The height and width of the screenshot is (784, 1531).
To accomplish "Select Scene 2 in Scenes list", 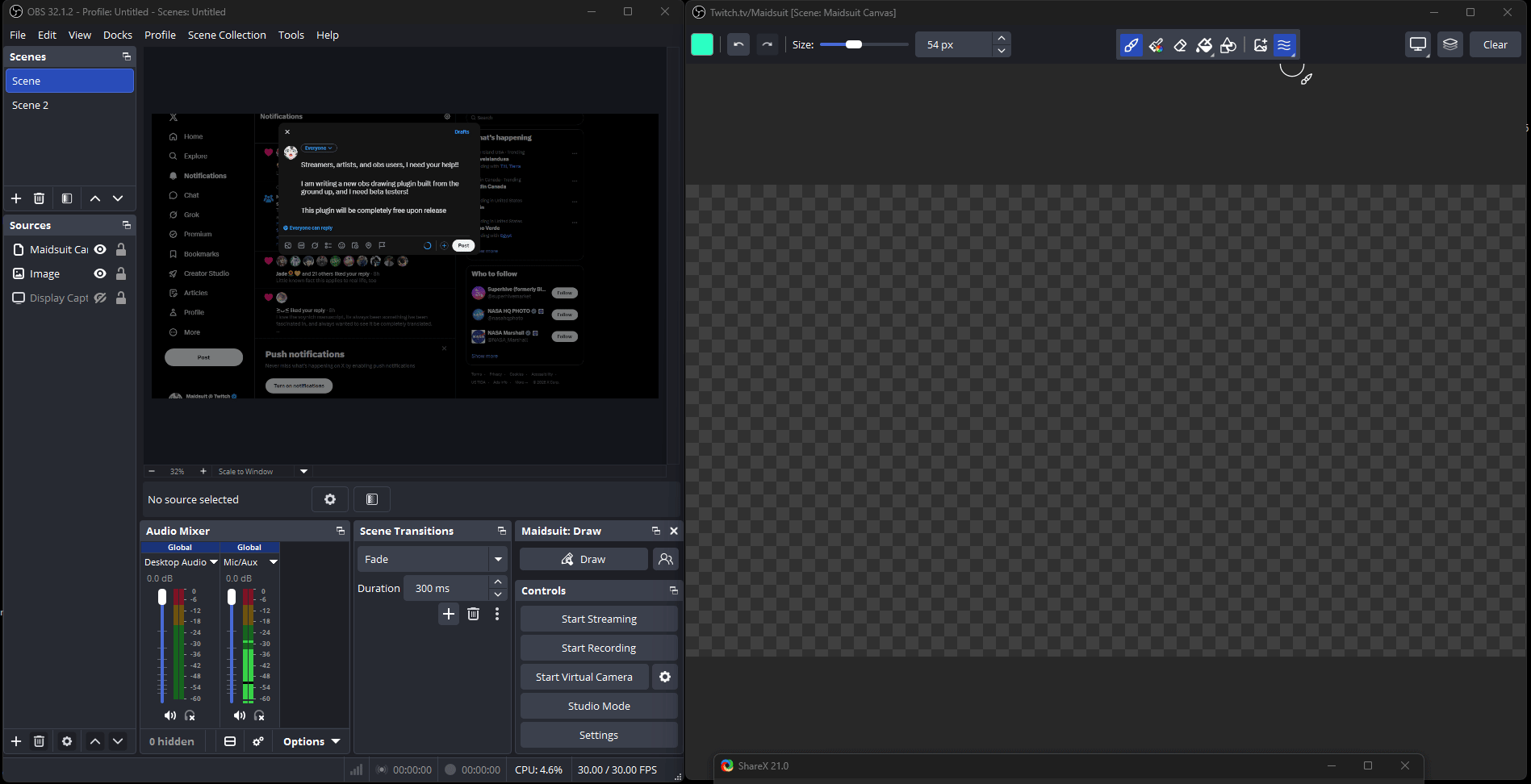I will (69, 105).
